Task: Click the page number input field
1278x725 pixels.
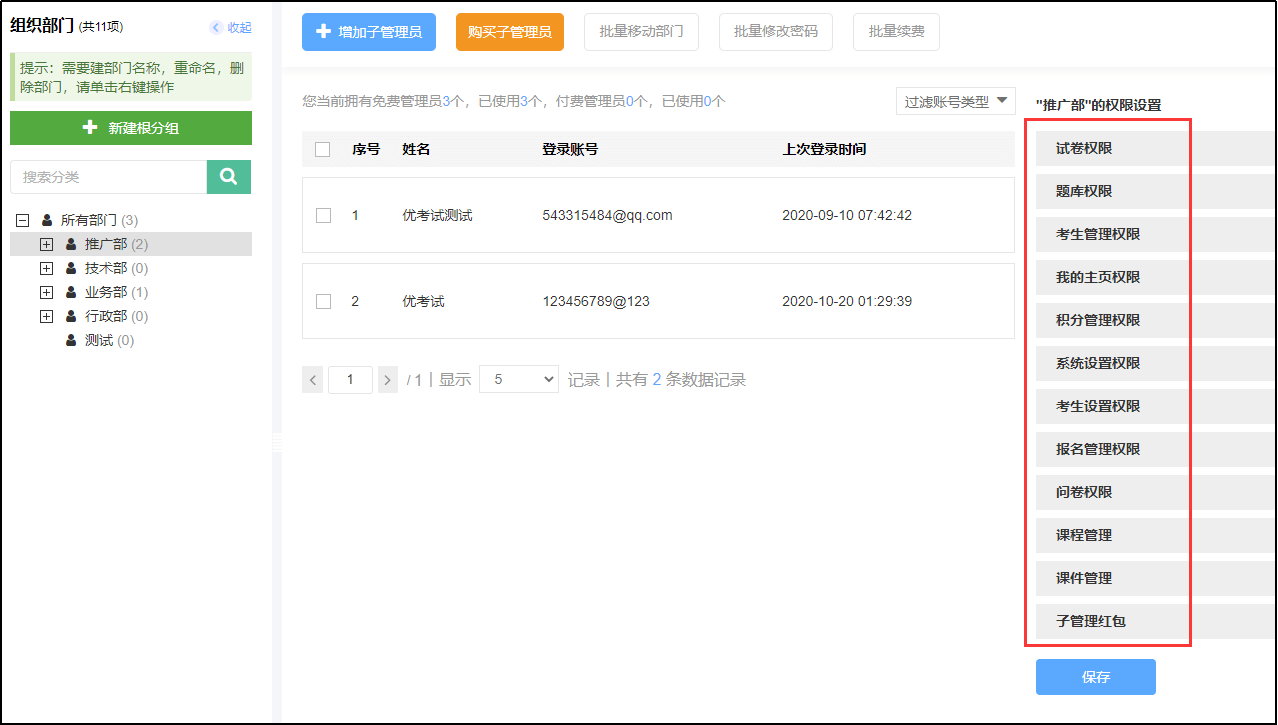Action: click(x=350, y=380)
